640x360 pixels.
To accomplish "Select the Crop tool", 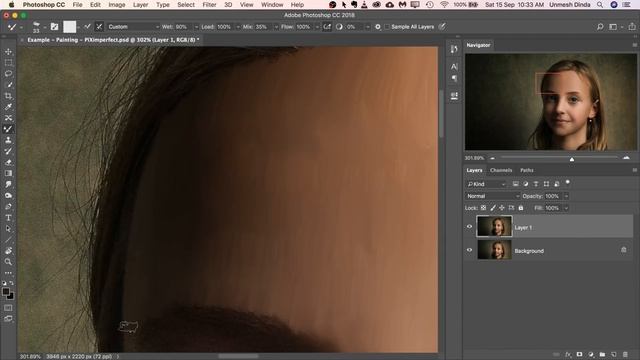I will pyautogui.click(x=8, y=96).
